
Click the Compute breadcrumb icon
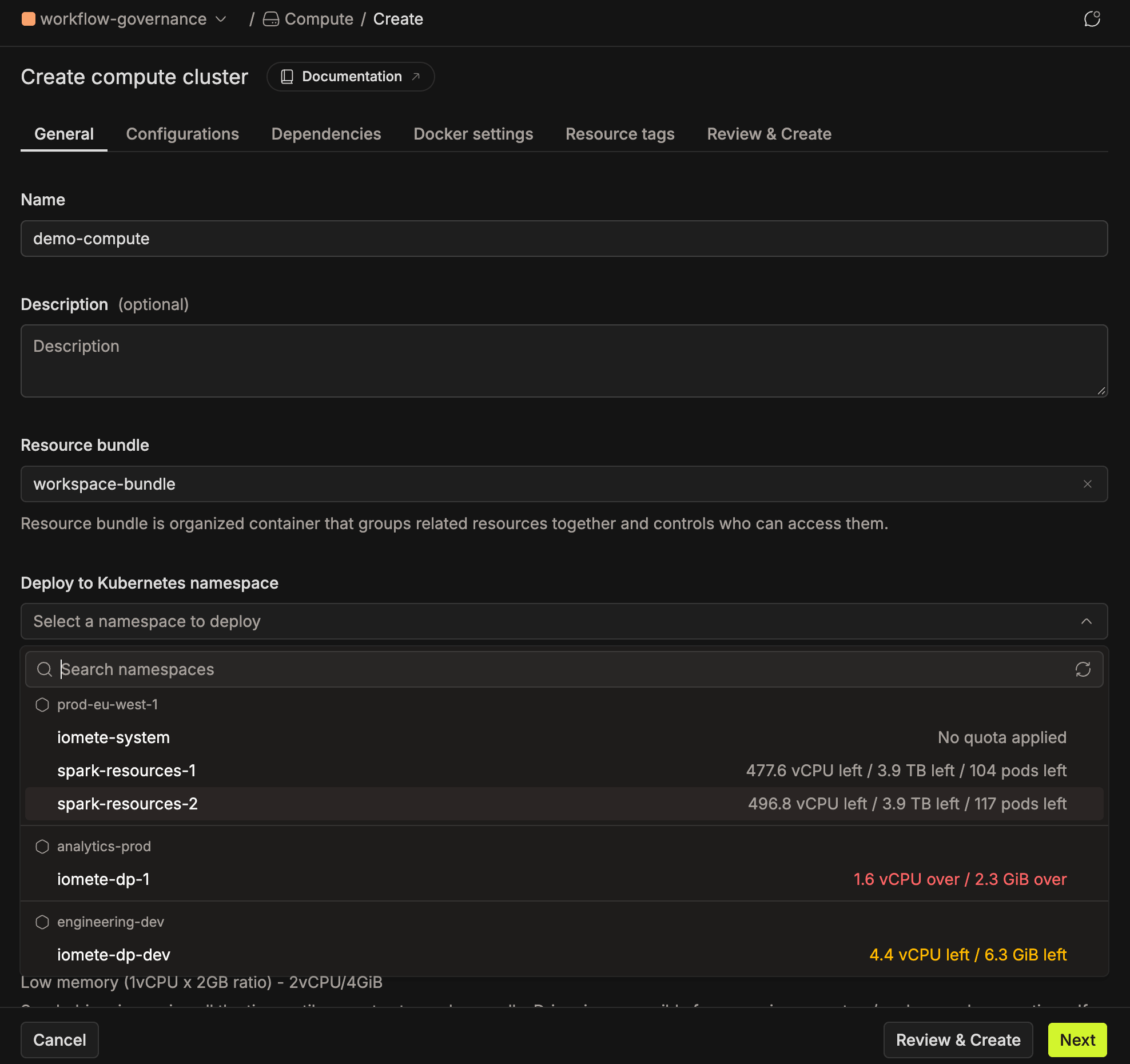(x=271, y=19)
